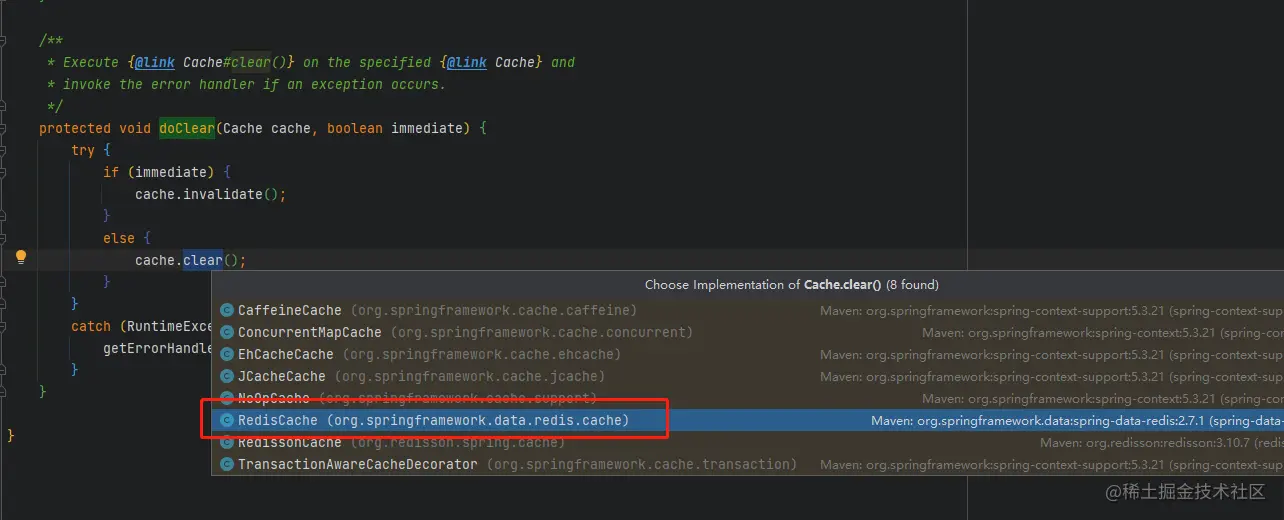Click the class icon beside RedissonCache
1284x520 pixels.
[x=227, y=443]
